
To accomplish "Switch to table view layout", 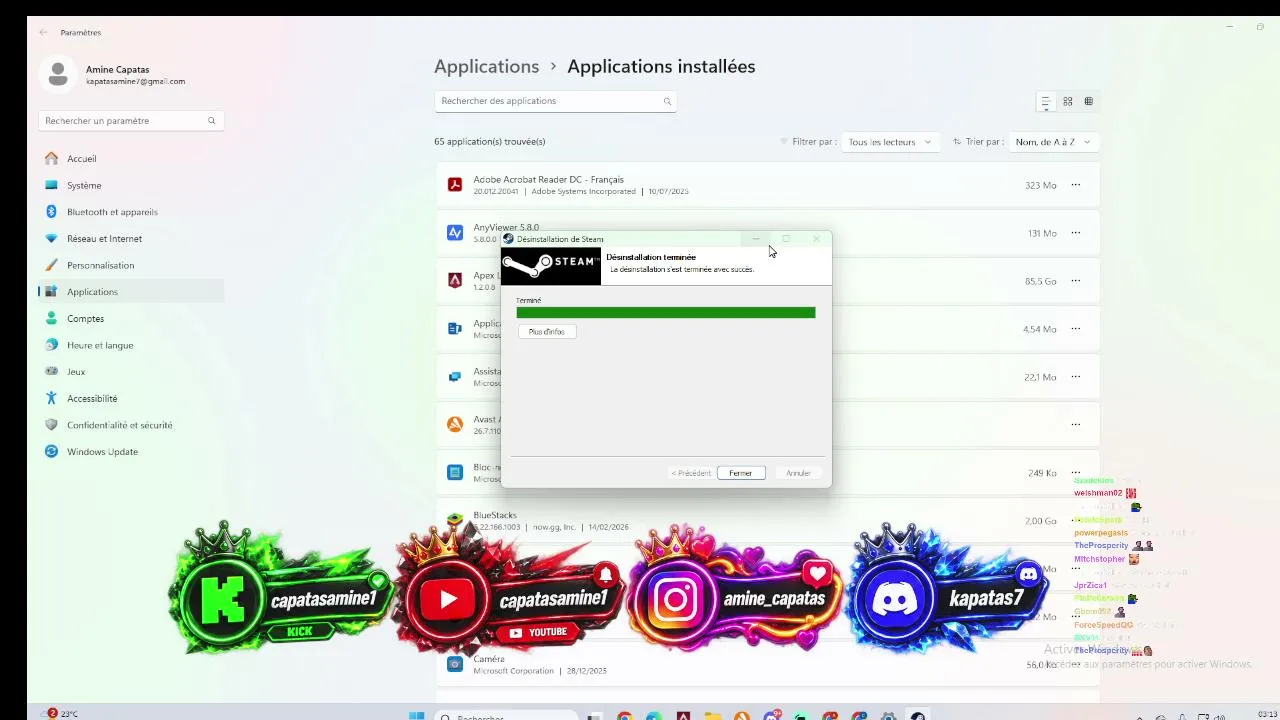I will coord(1089,101).
